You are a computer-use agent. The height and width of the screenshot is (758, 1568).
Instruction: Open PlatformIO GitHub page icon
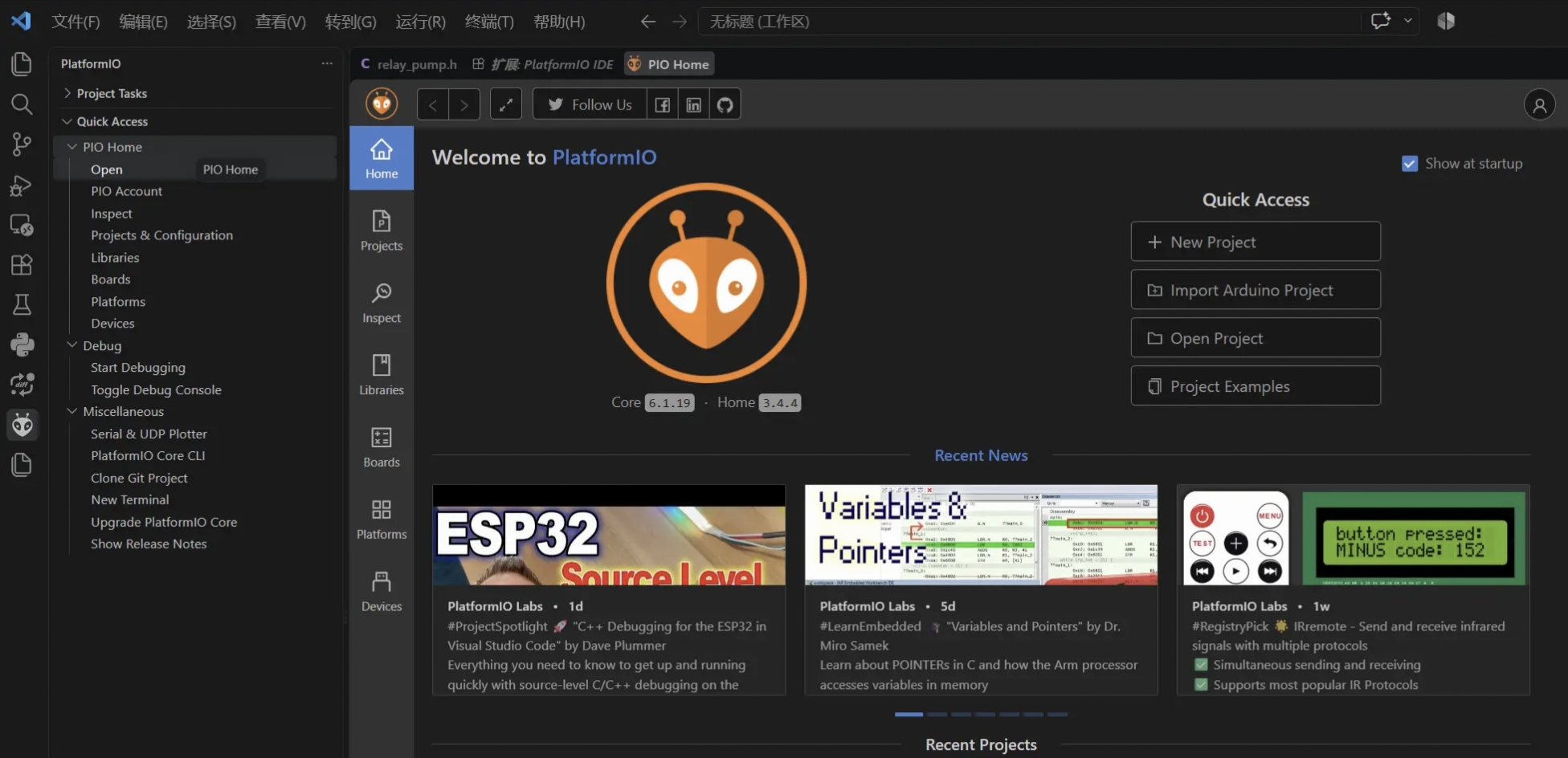tap(725, 104)
